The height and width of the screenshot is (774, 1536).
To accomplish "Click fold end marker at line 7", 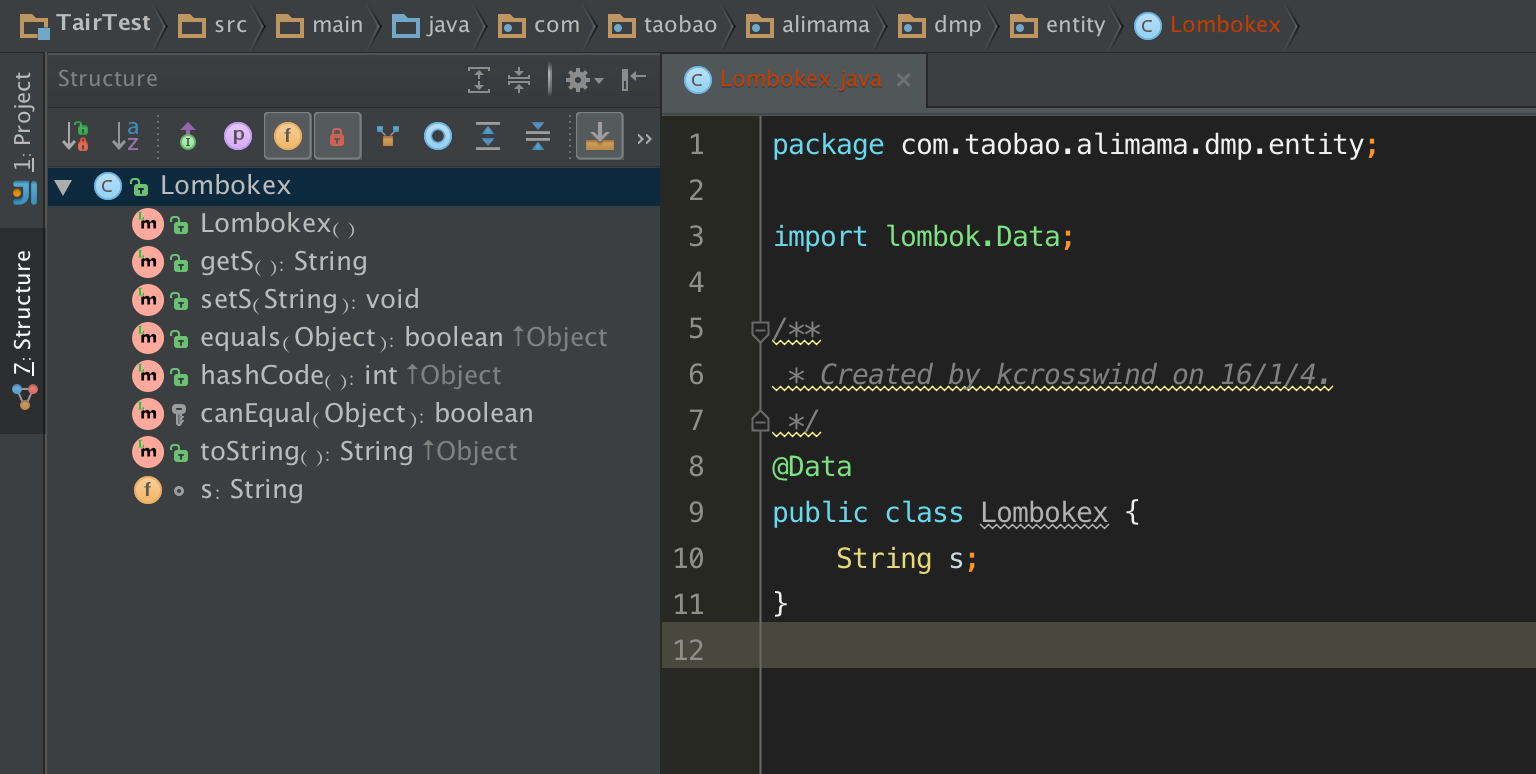I will click(760, 420).
